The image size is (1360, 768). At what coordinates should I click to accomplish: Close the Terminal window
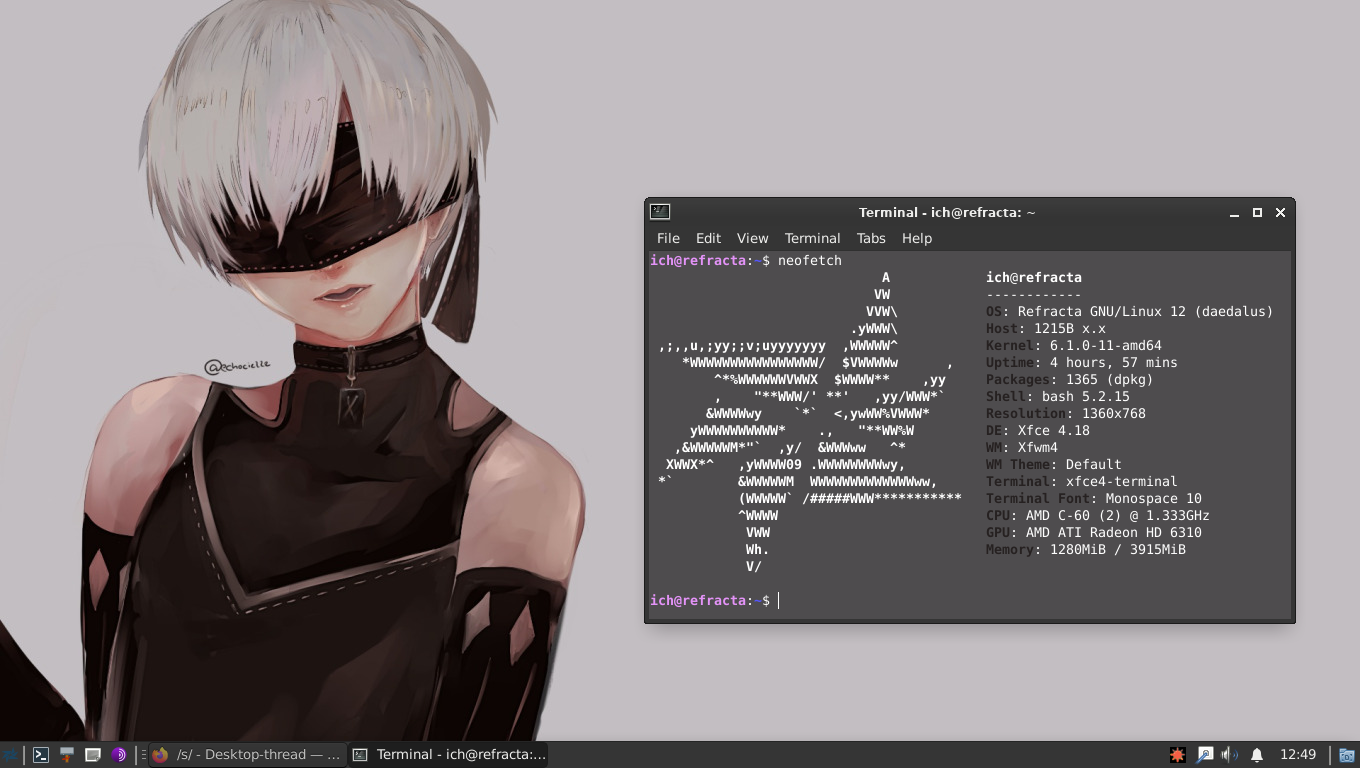tap(1280, 212)
